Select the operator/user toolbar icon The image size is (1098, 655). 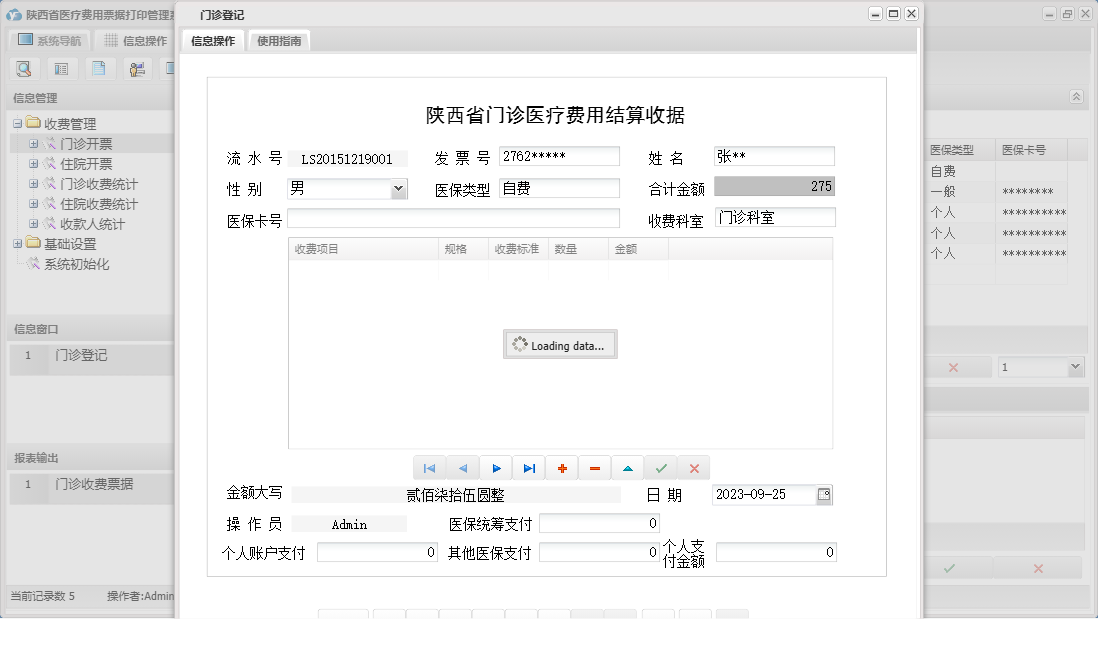[137, 68]
